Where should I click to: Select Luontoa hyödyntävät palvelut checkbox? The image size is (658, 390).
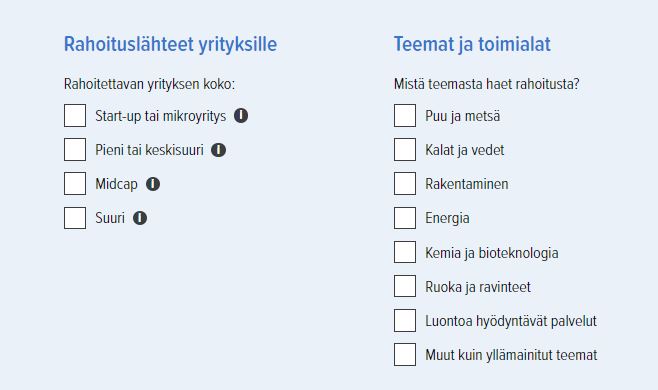coord(405,320)
